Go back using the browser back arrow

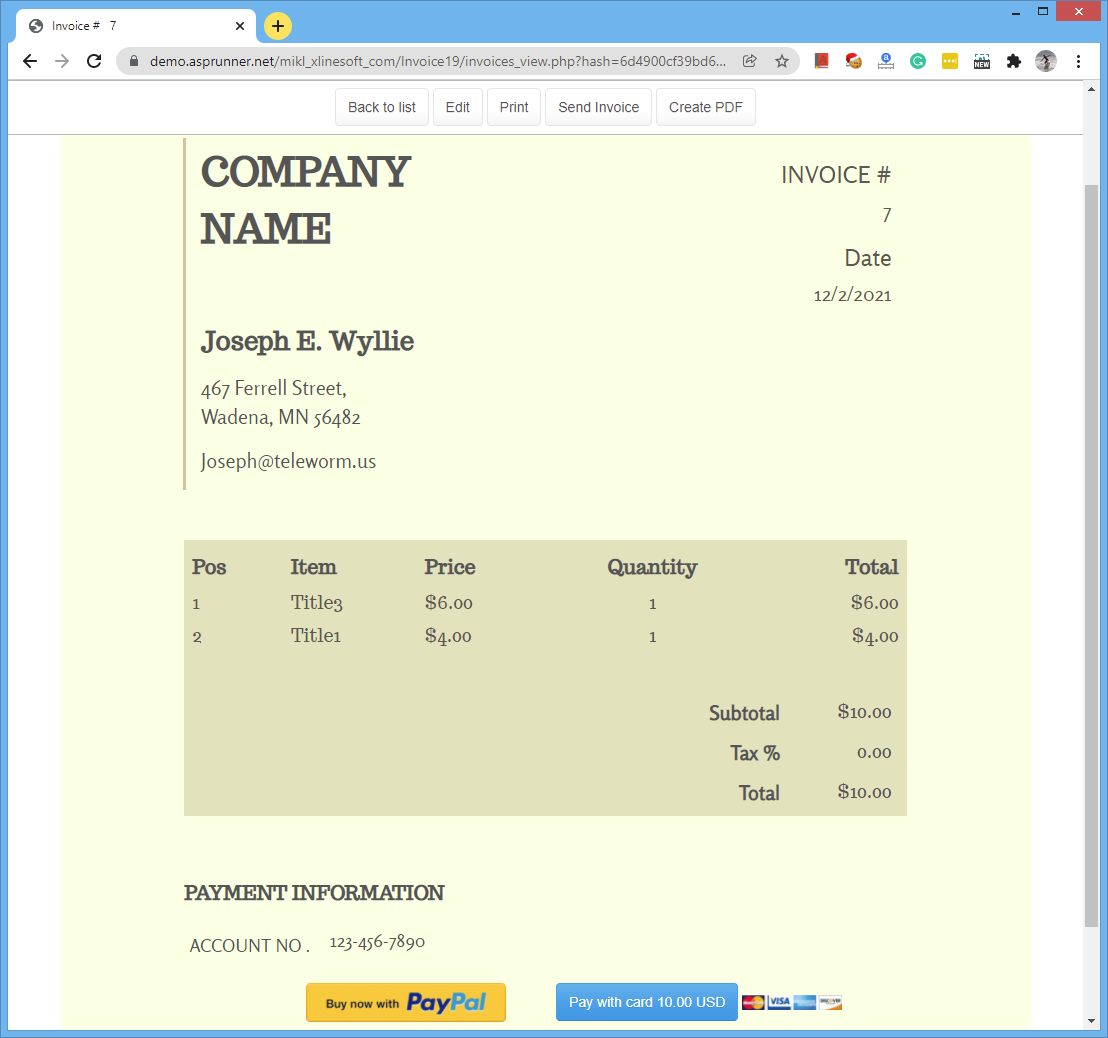pos(30,61)
